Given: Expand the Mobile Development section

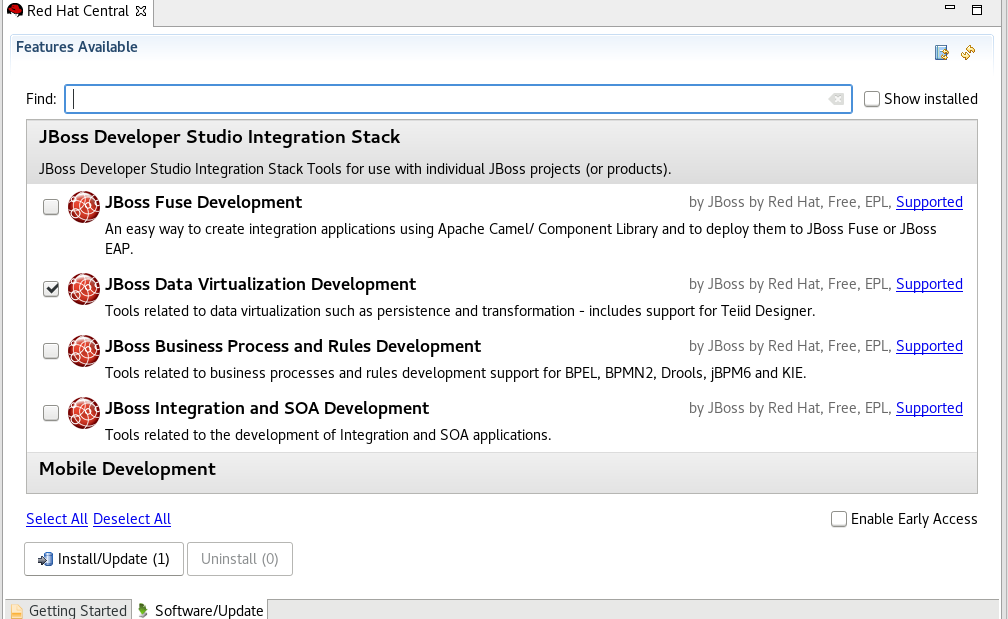Looking at the screenshot, I should coord(126,468).
